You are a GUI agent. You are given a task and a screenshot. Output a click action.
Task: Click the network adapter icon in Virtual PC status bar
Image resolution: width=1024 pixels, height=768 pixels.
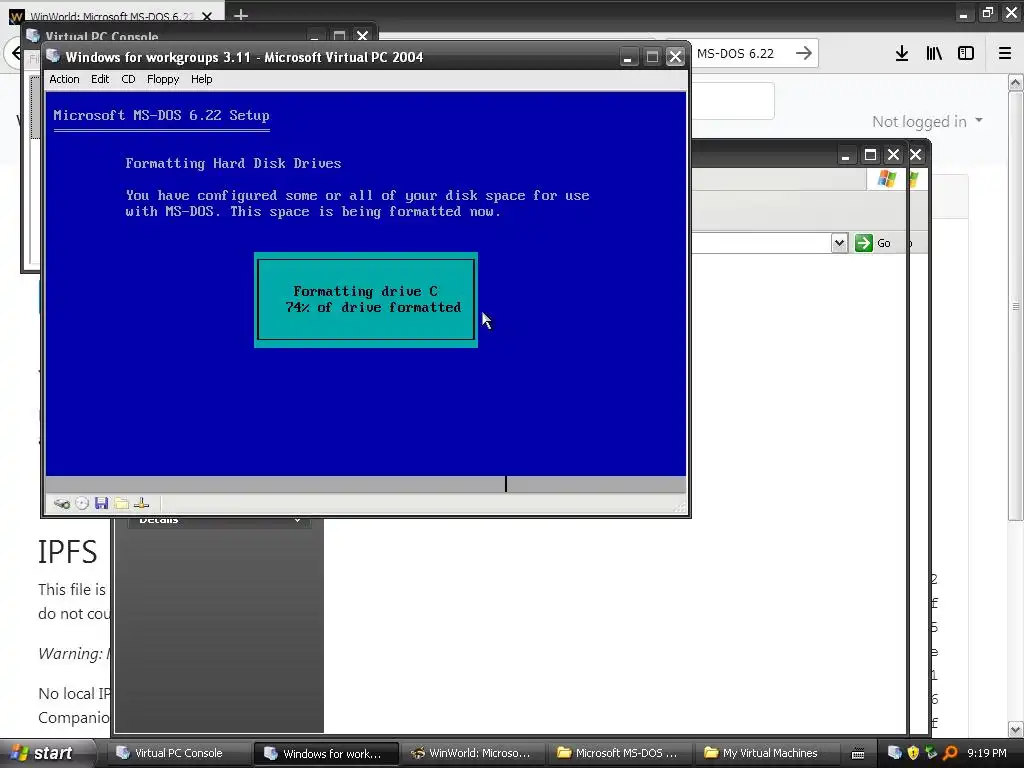[142, 504]
